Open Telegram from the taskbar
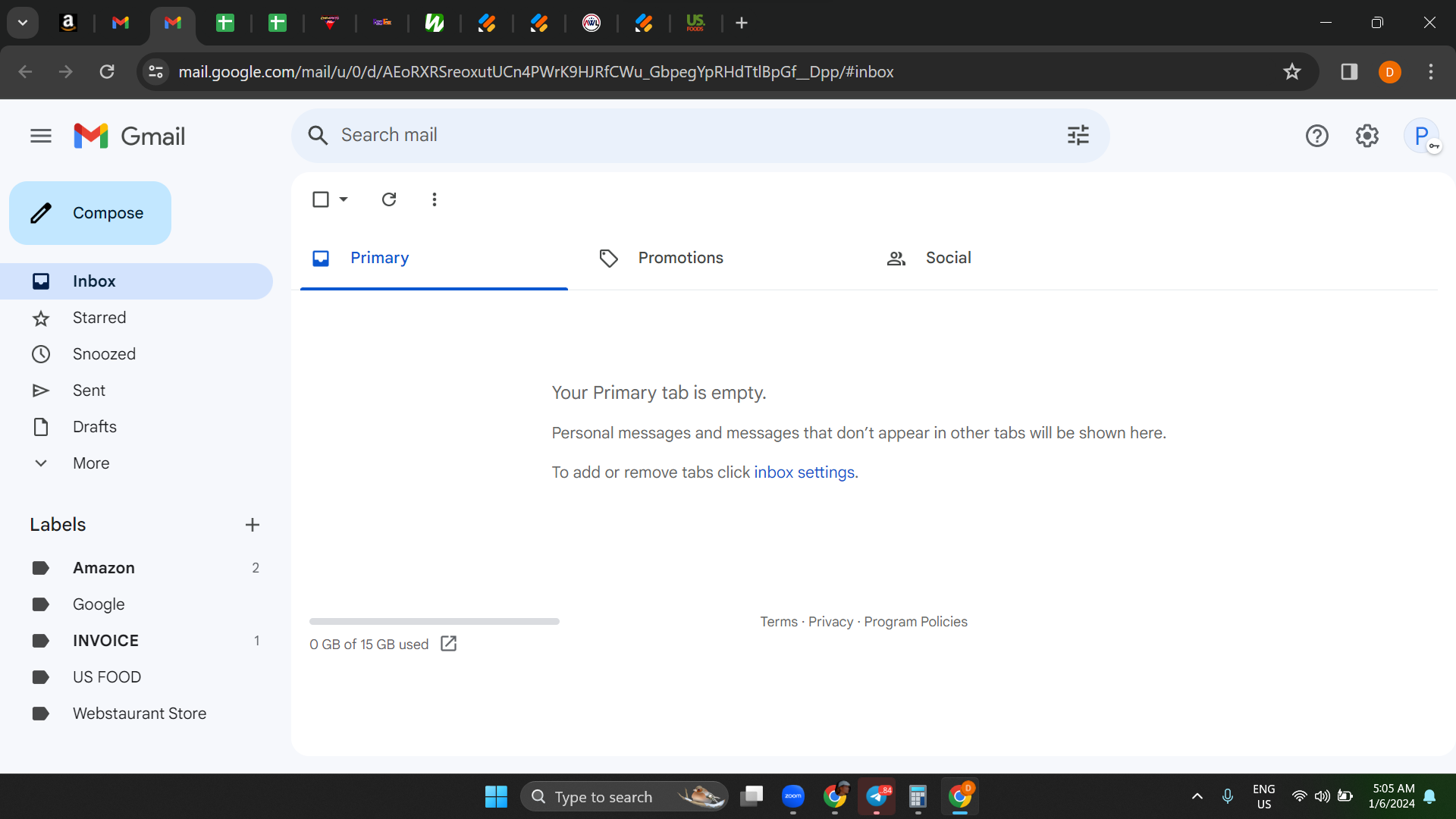Screen dimensions: 1456x819 877,796
